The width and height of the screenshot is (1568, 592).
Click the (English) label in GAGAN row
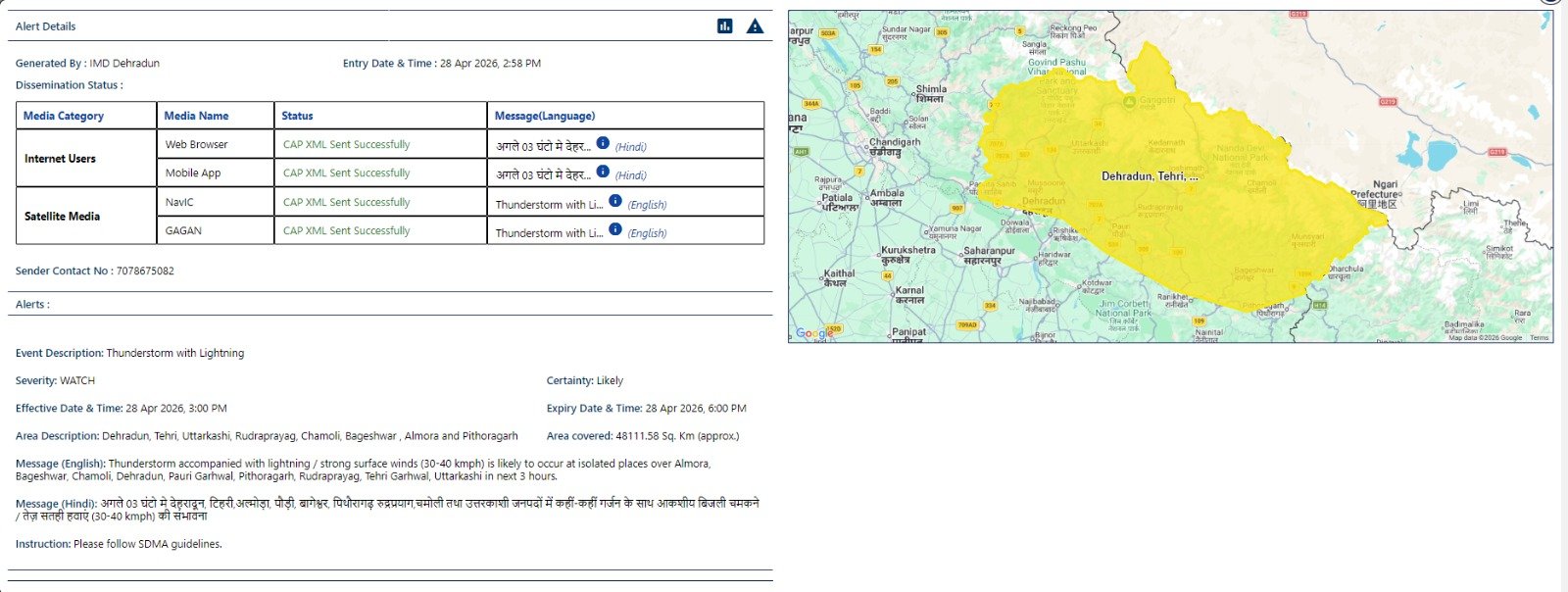point(647,233)
